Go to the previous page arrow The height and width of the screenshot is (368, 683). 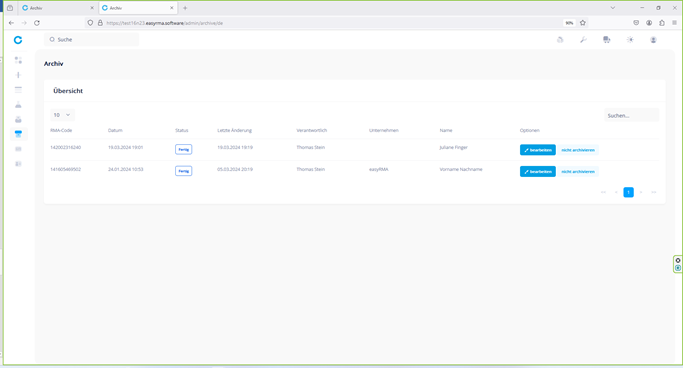click(x=616, y=192)
